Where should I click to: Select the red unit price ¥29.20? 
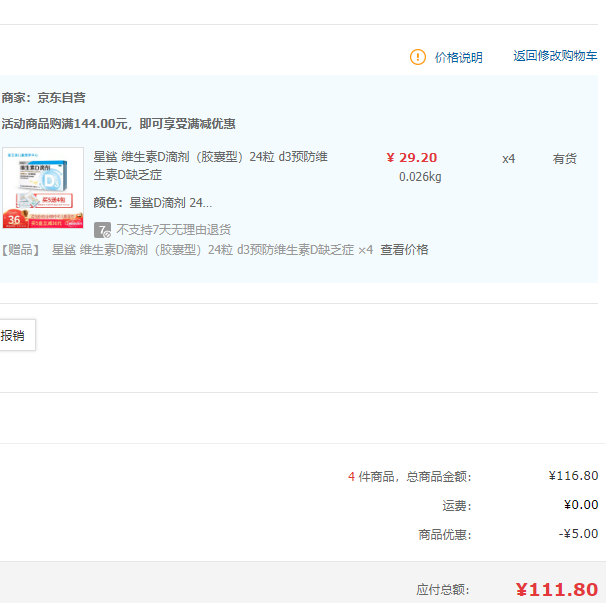point(412,158)
